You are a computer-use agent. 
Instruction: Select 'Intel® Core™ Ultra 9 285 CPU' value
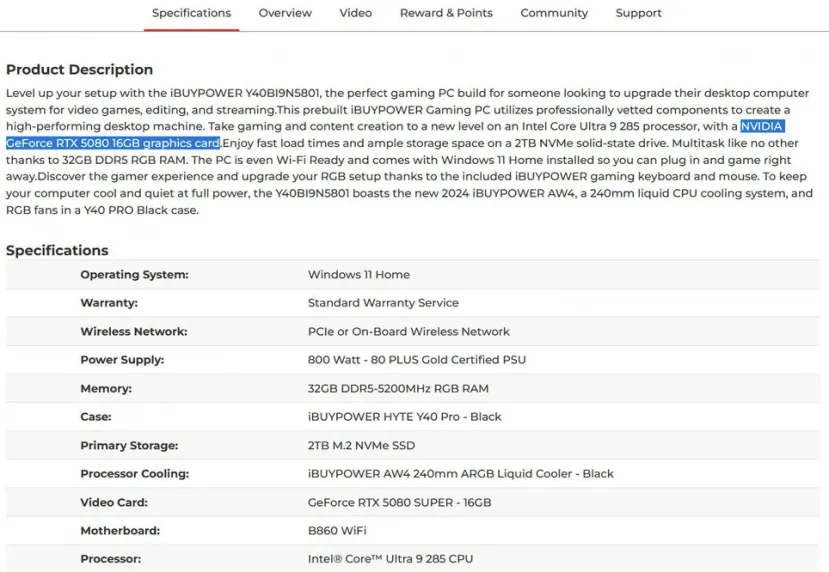click(x=391, y=559)
